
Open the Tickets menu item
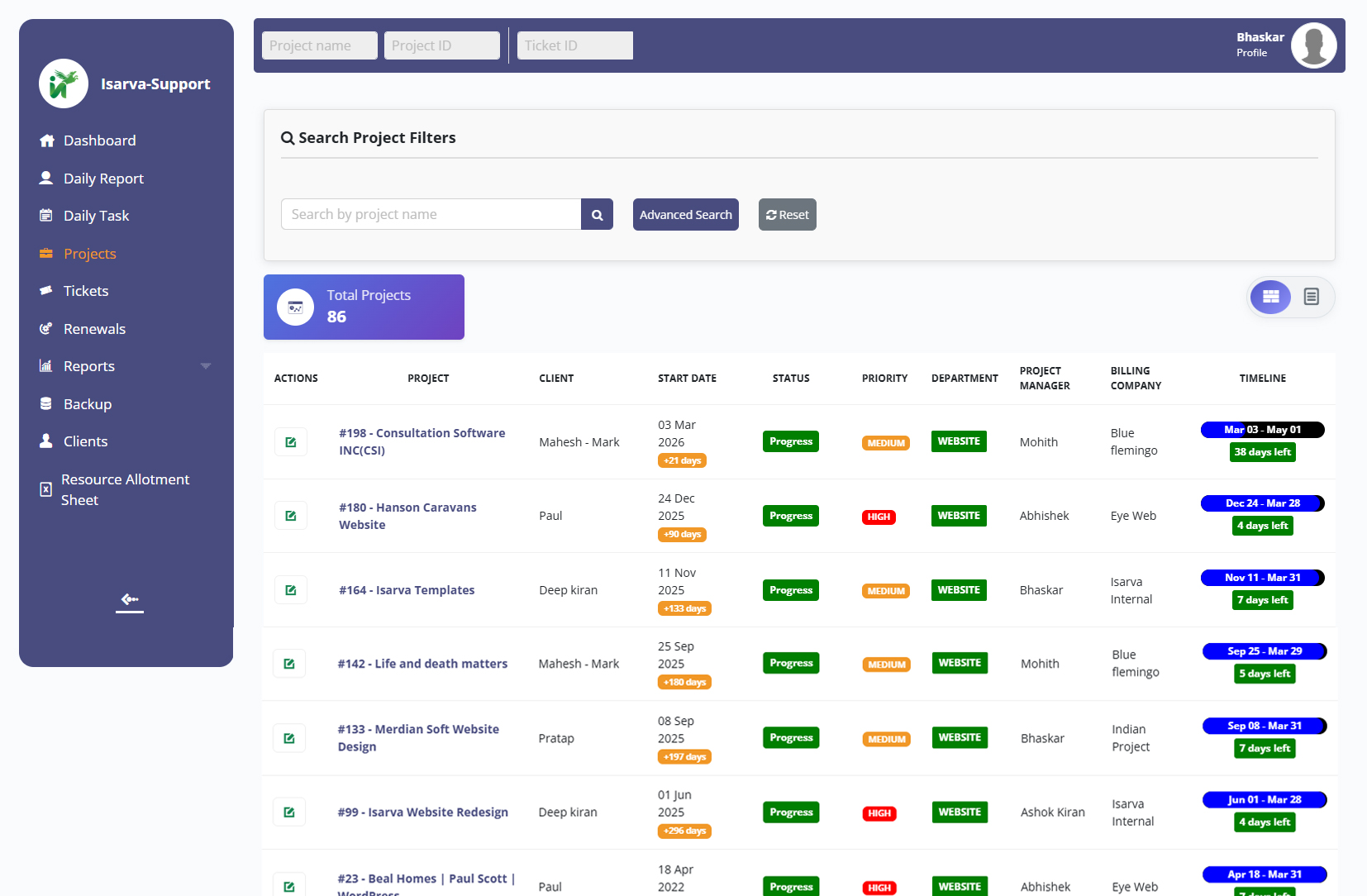coord(86,291)
